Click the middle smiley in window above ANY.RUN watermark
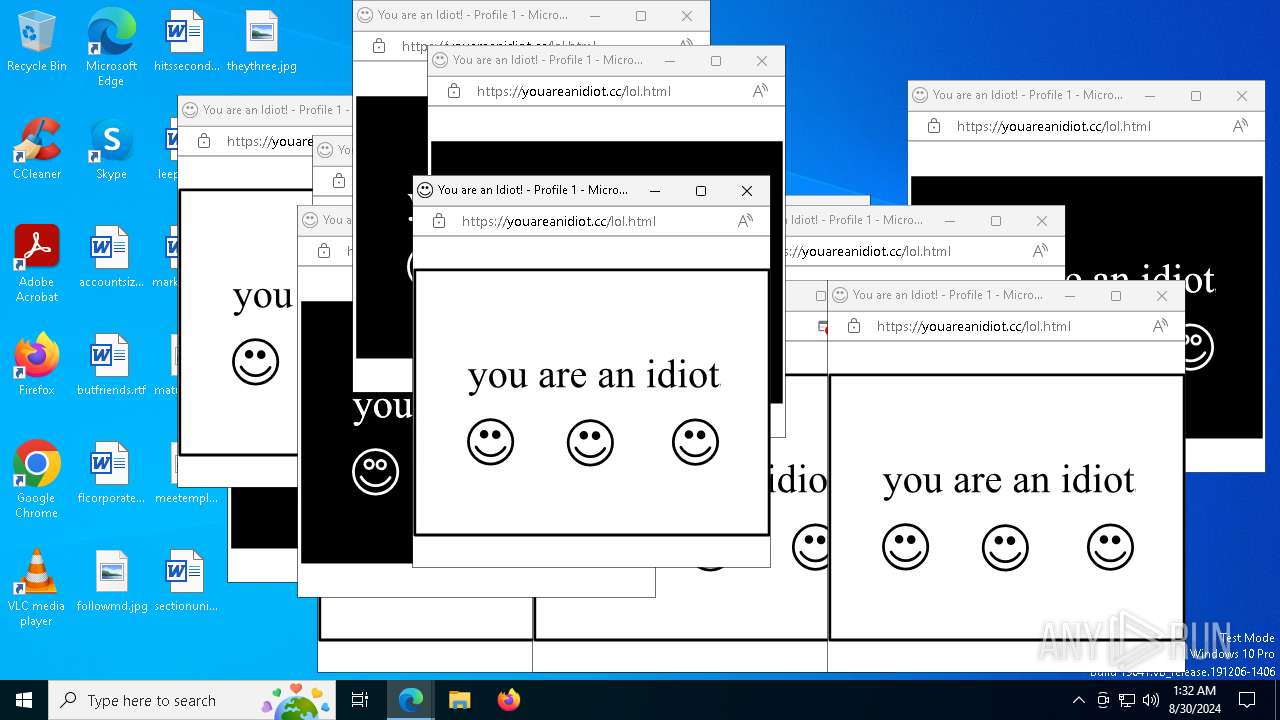1280x720 pixels. [x=1005, y=547]
